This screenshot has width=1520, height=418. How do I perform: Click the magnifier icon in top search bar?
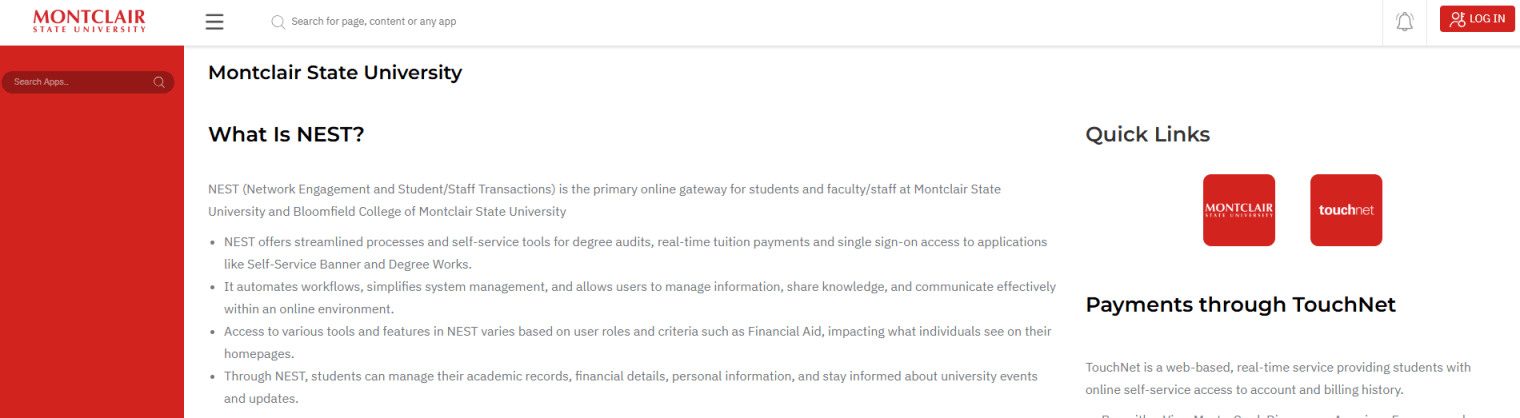[278, 21]
